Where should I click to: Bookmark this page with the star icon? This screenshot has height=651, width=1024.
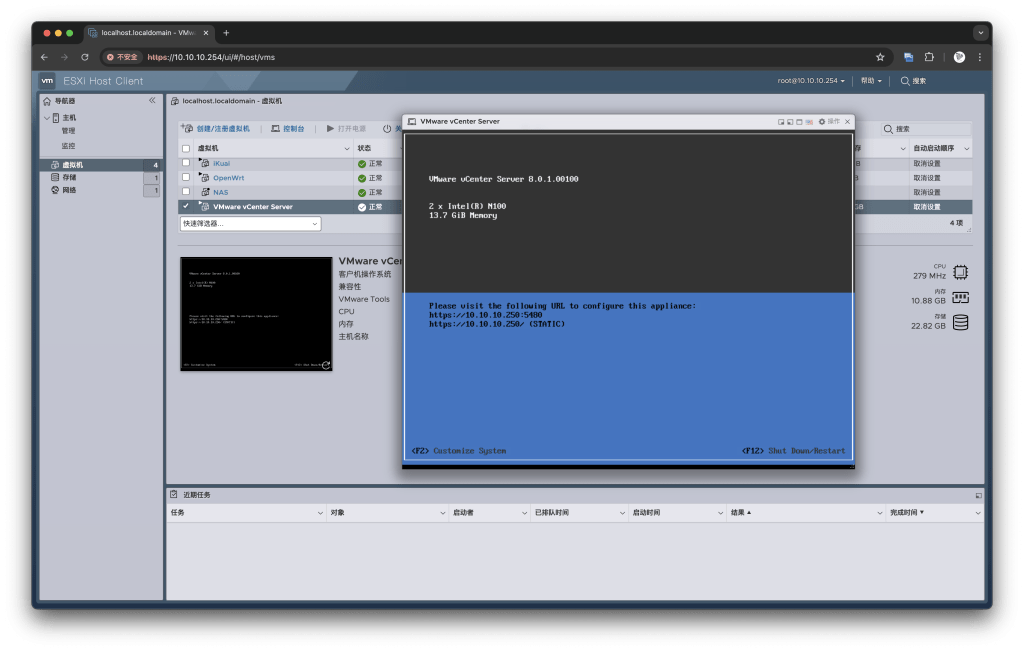(880, 57)
